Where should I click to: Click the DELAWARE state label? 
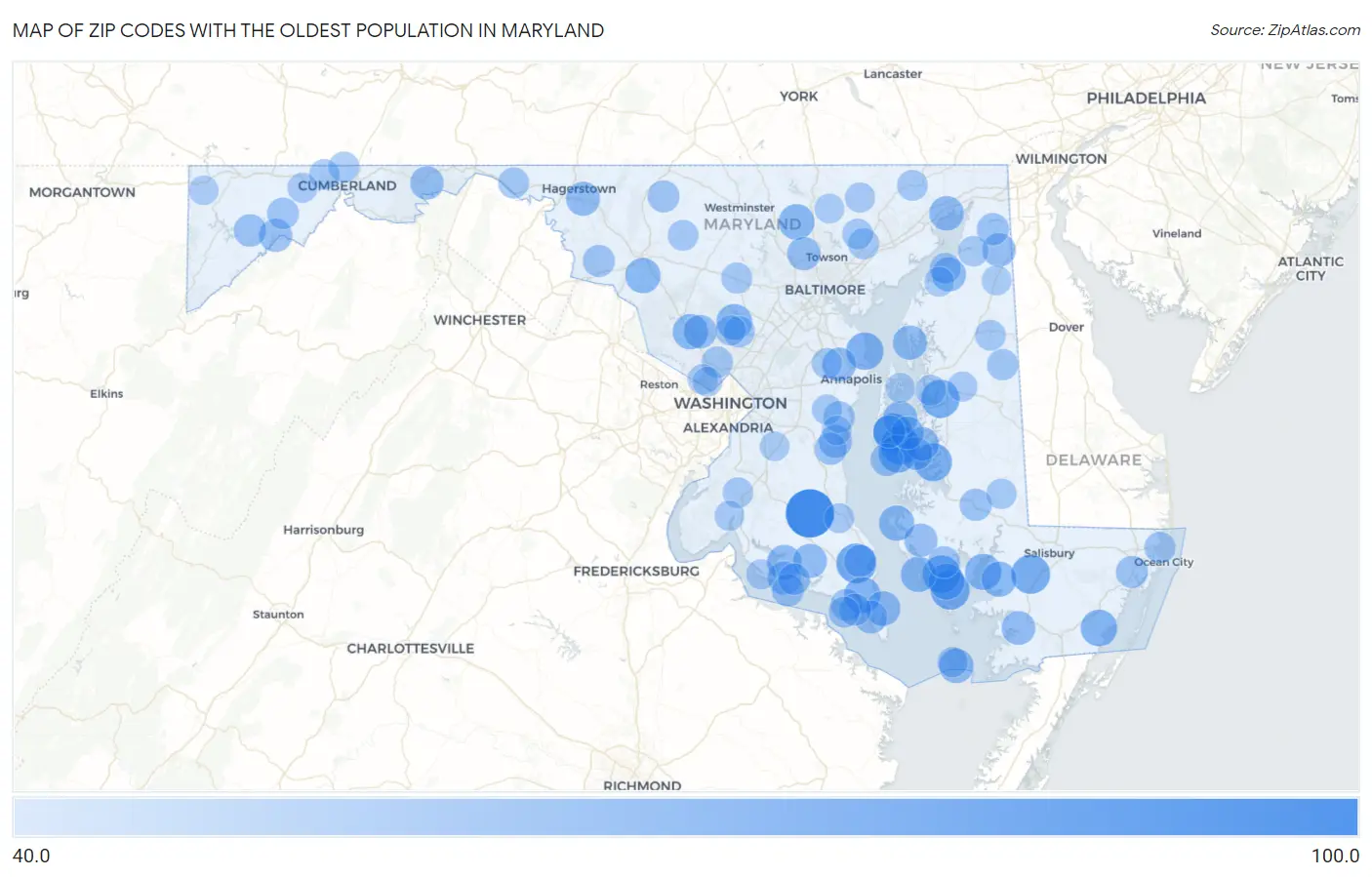coord(1093,459)
